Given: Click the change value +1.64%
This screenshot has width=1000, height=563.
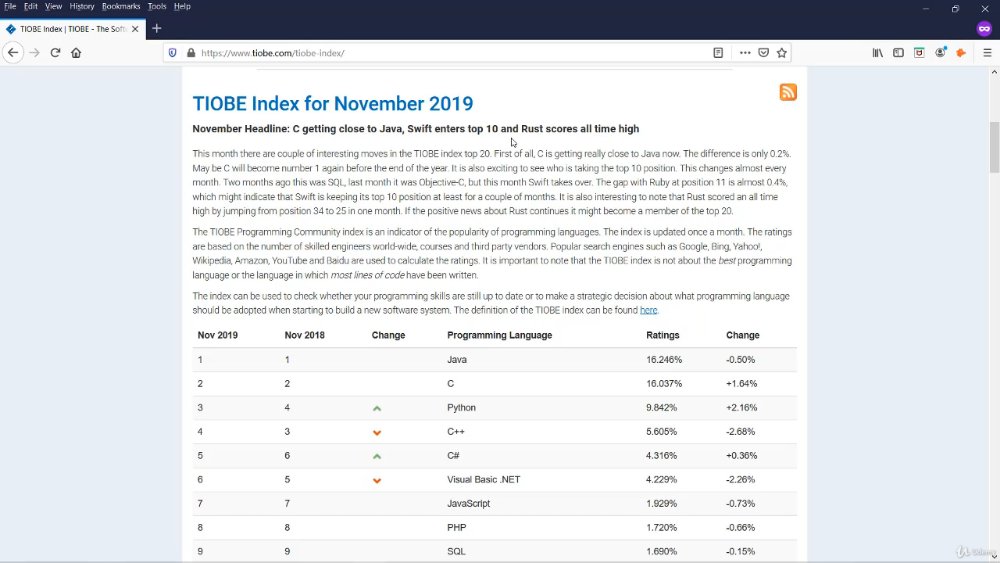Looking at the screenshot, I should pyautogui.click(x=741, y=384).
